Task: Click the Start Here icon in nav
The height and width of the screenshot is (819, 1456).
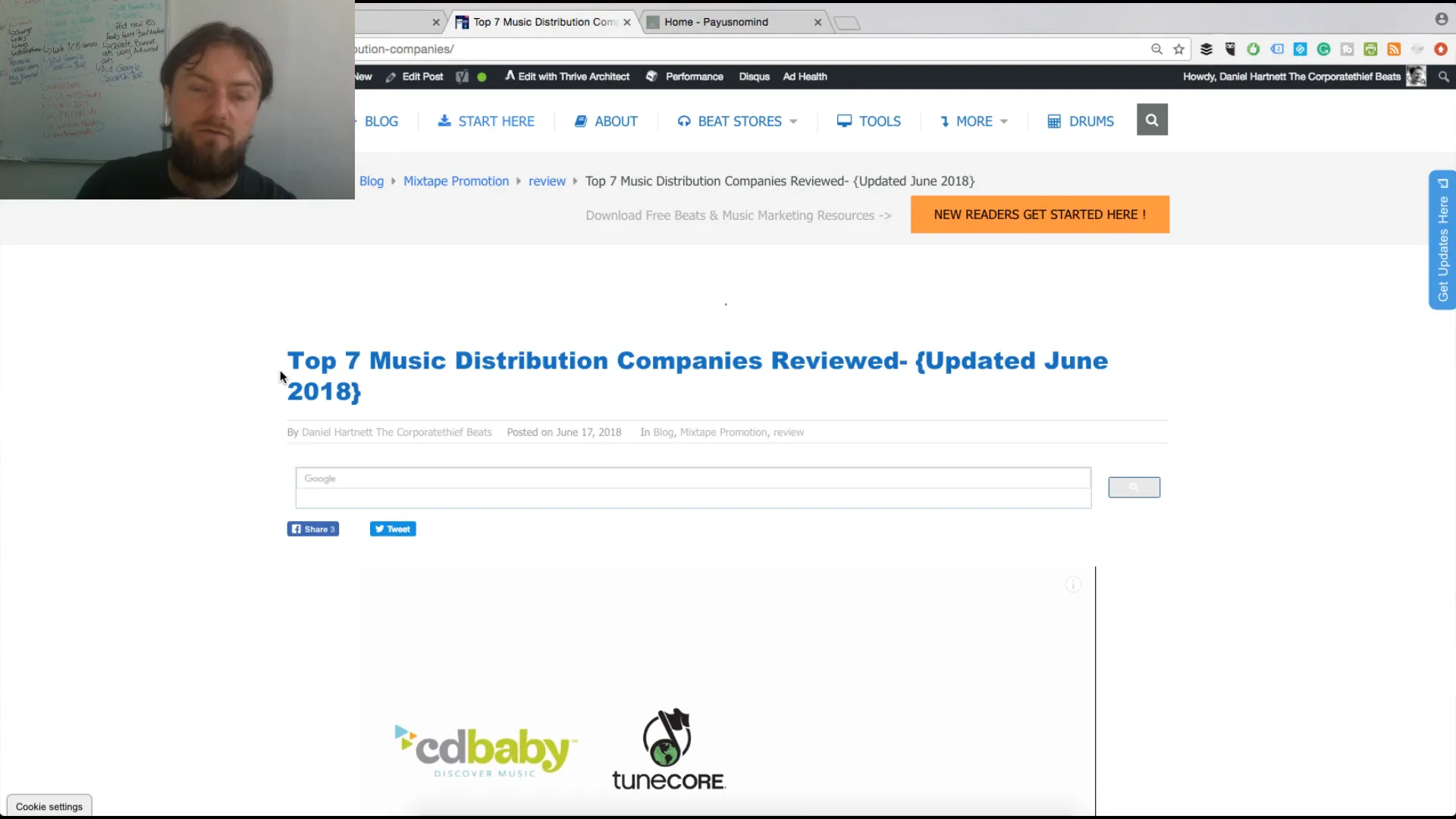Action: (x=445, y=121)
